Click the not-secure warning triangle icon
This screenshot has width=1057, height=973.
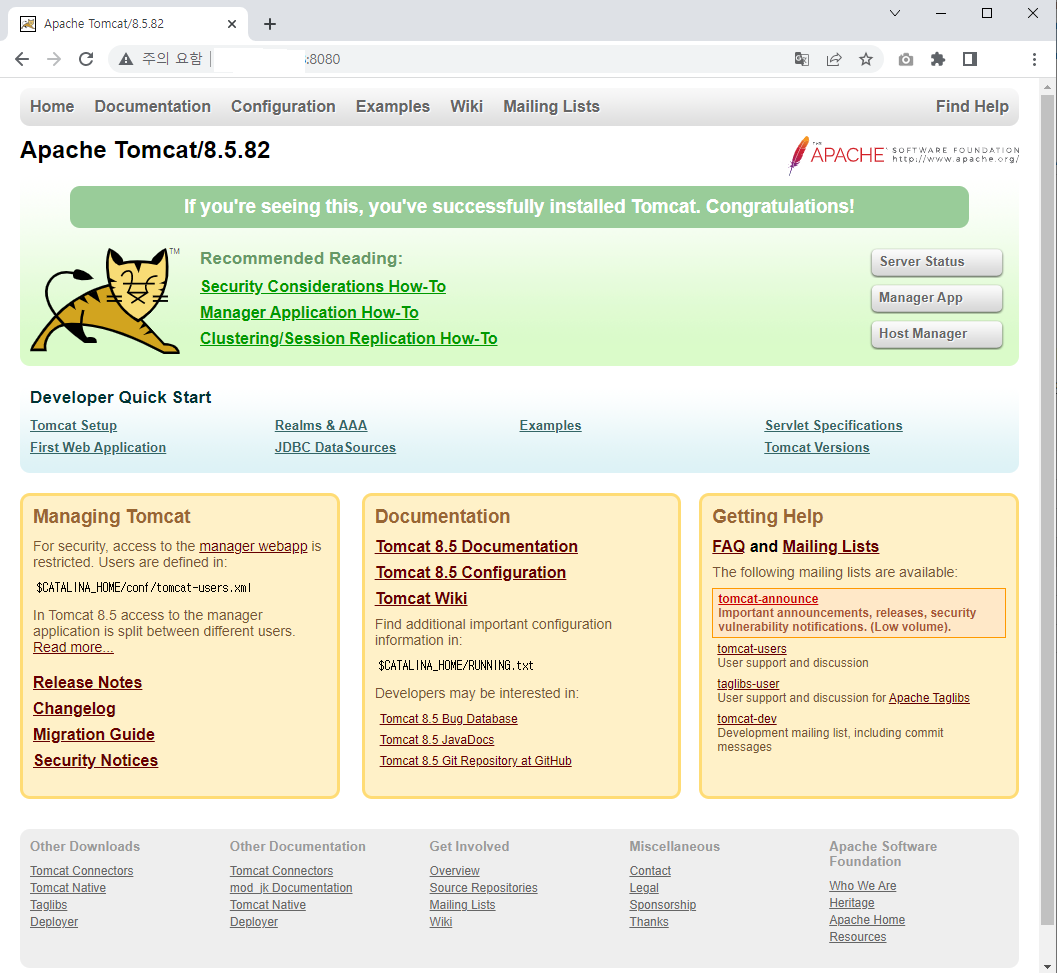click(126, 59)
